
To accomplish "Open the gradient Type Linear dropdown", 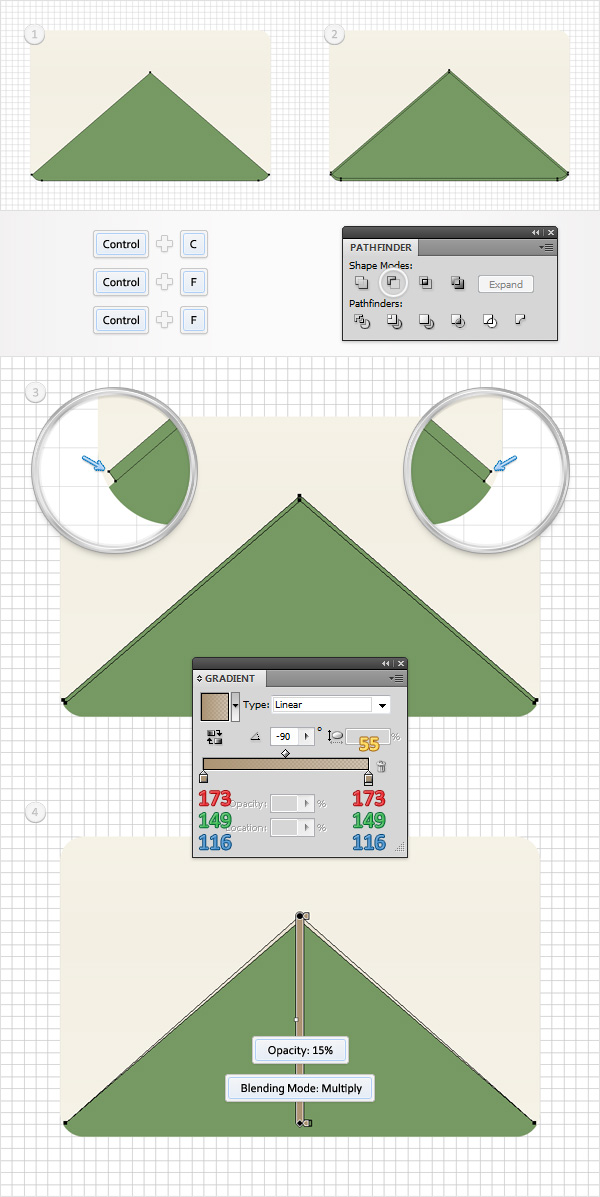I will (332, 705).
